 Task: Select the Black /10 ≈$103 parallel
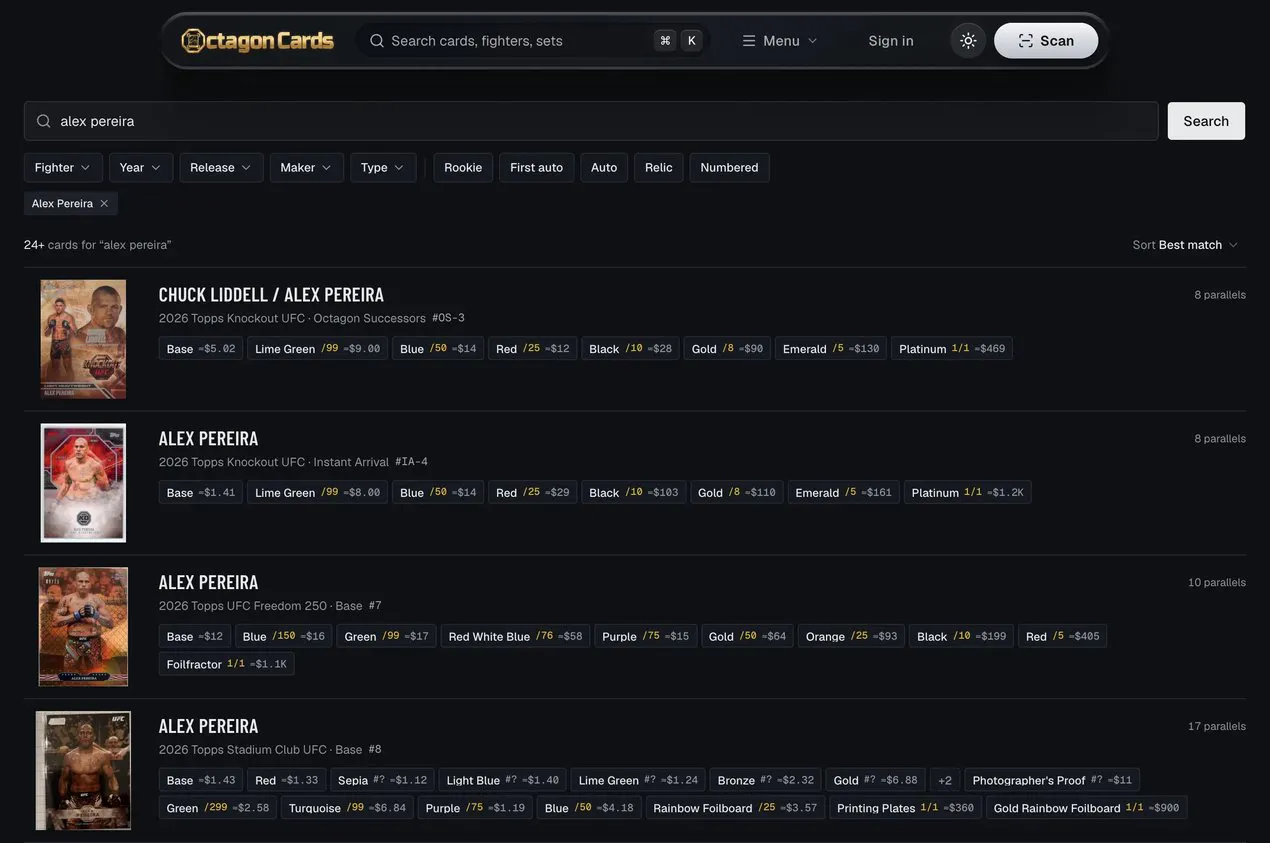tap(634, 493)
